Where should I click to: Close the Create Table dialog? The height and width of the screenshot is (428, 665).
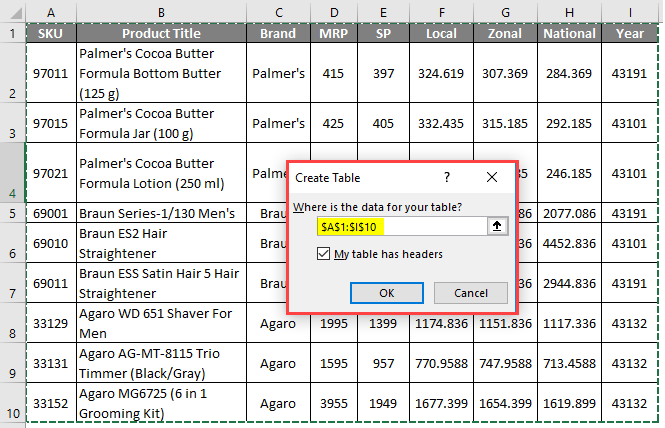(492, 177)
